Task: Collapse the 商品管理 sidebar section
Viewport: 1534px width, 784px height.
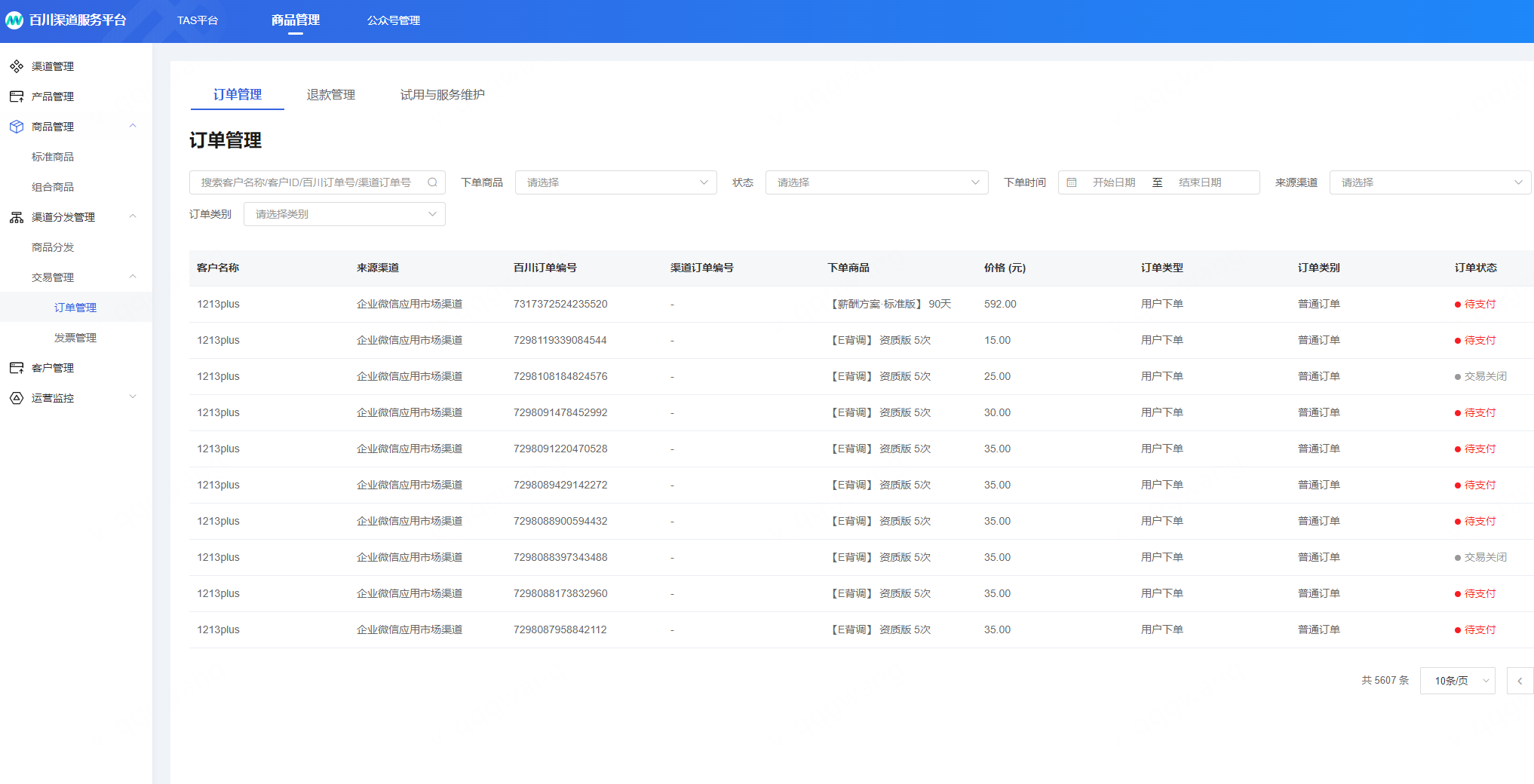Action: pyautogui.click(x=133, y=126)
